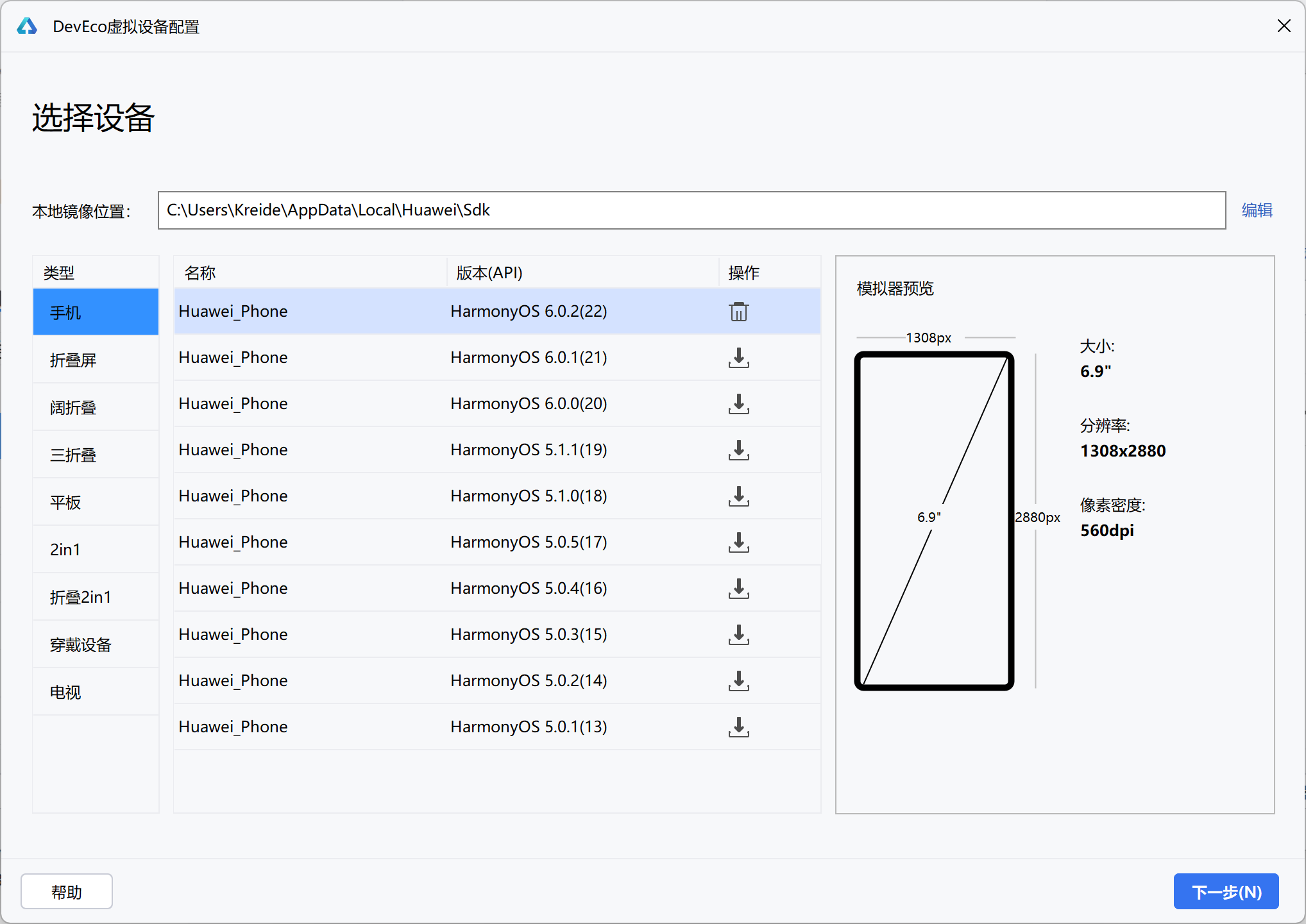Download the HarmonyOS 5.1.1(19) image
This screenshot has width=1306, height=924.
pyautogui.click(x=738, y=450)
